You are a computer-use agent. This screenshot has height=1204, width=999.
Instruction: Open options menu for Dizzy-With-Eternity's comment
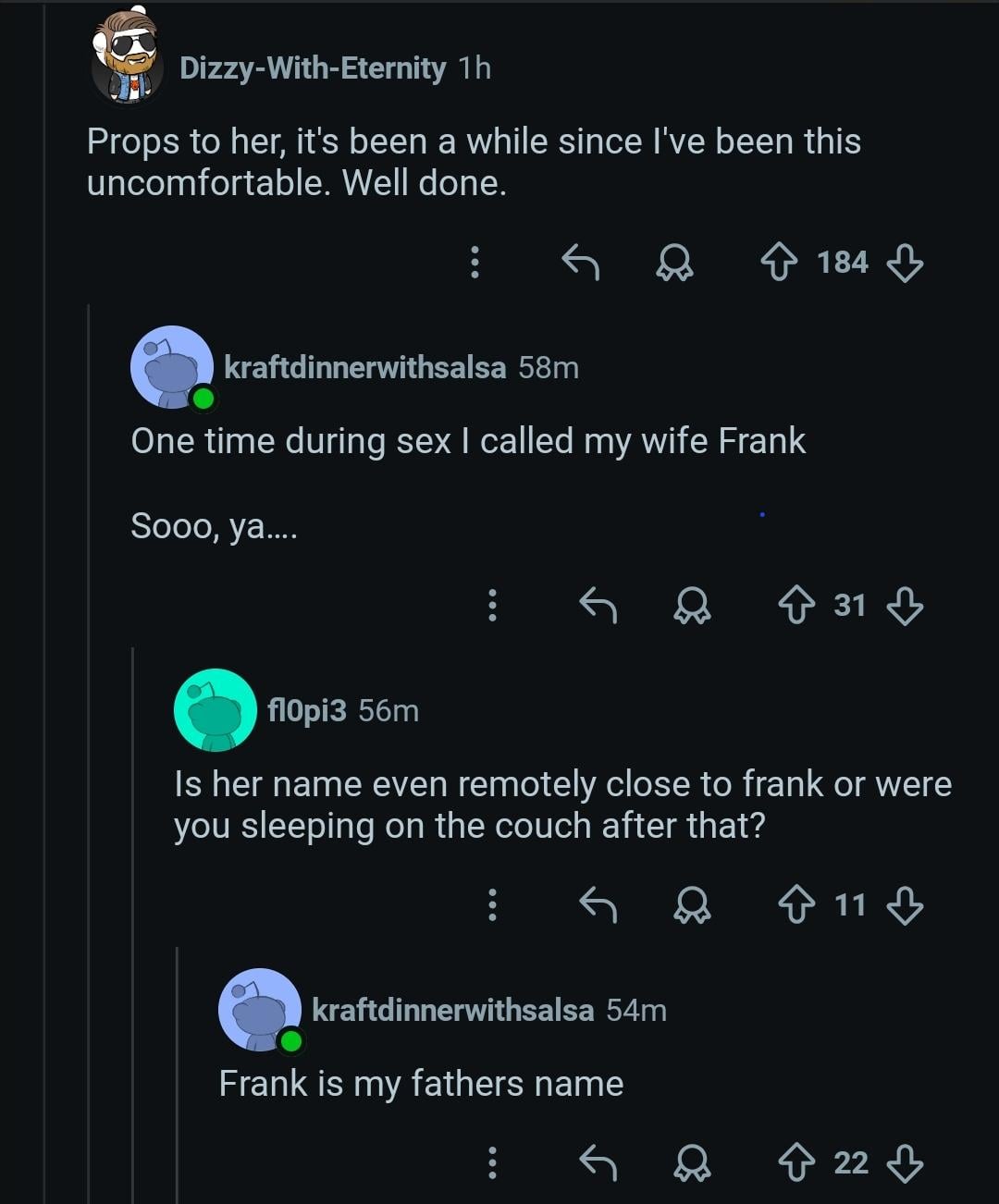tap(475, 263)
